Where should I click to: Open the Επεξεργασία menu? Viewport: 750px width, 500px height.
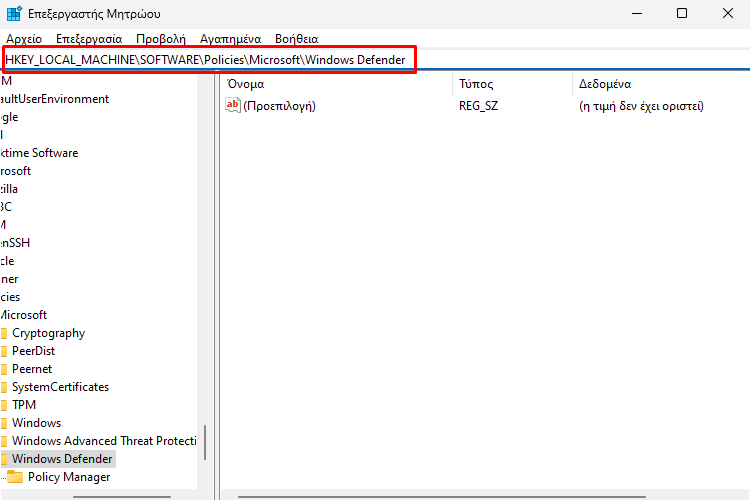pos(89,39)
